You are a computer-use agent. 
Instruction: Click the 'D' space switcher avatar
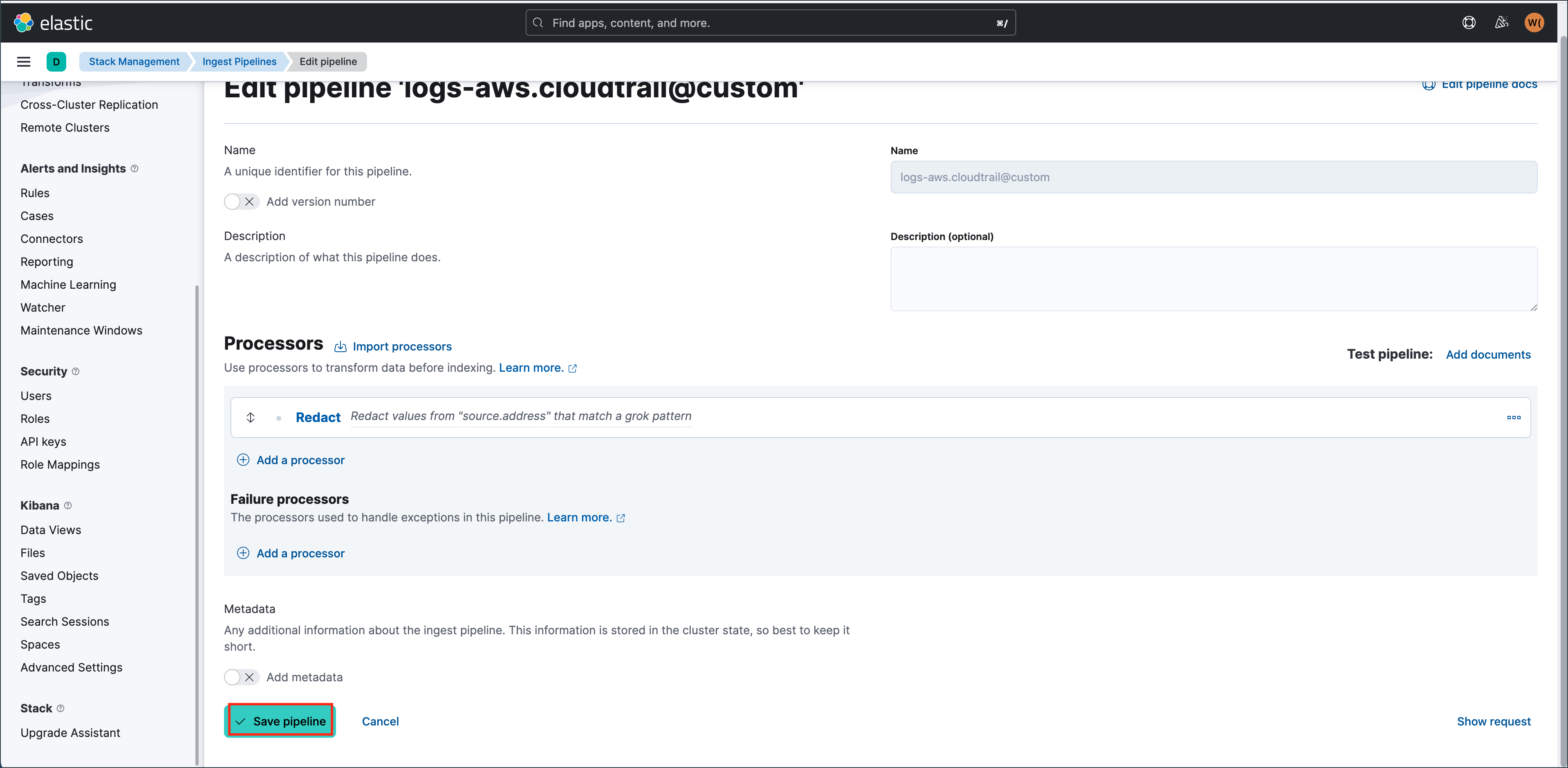pyautogui.click(x=56, y=61)
